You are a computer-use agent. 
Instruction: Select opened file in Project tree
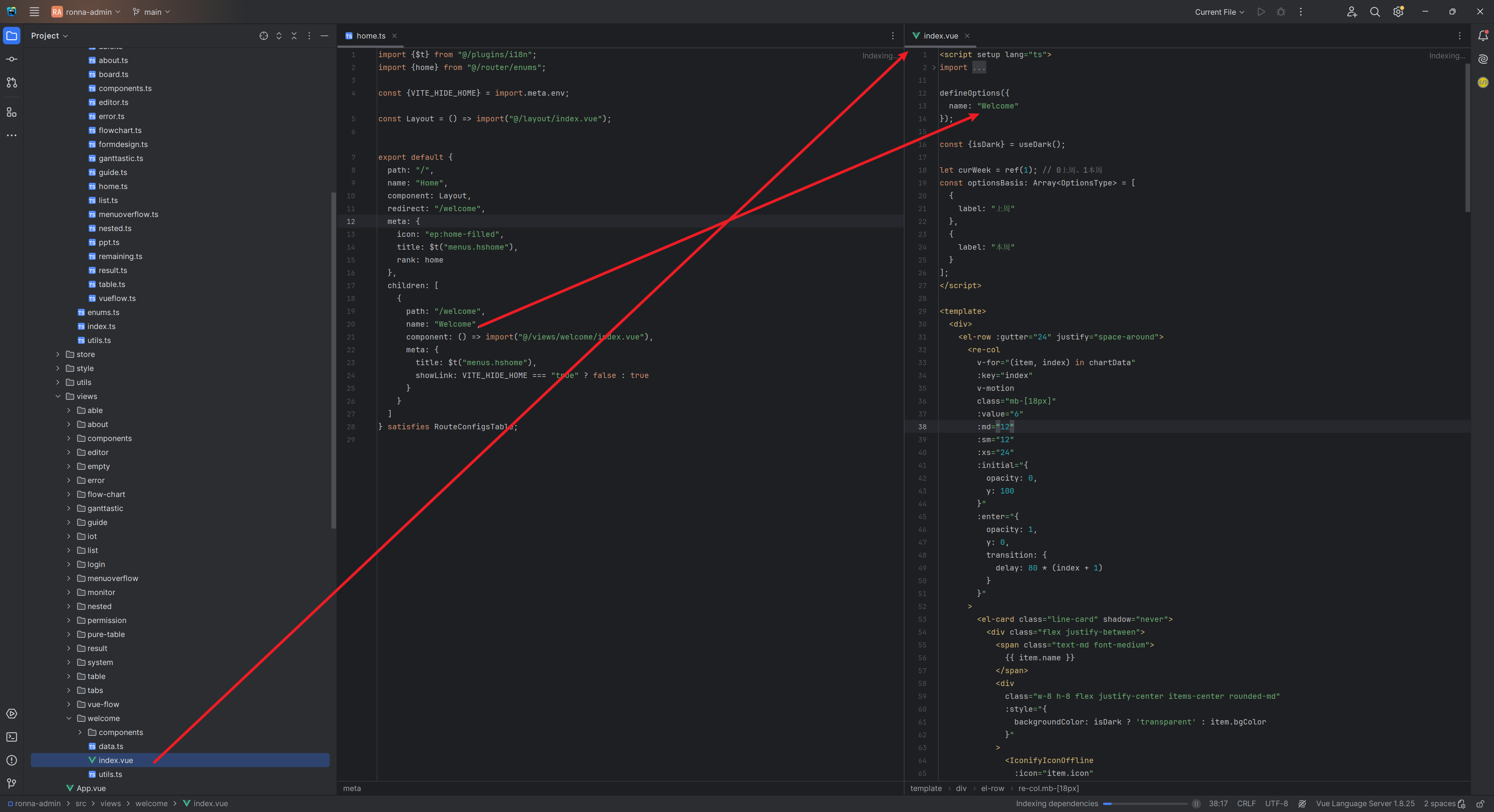[264, 36]
